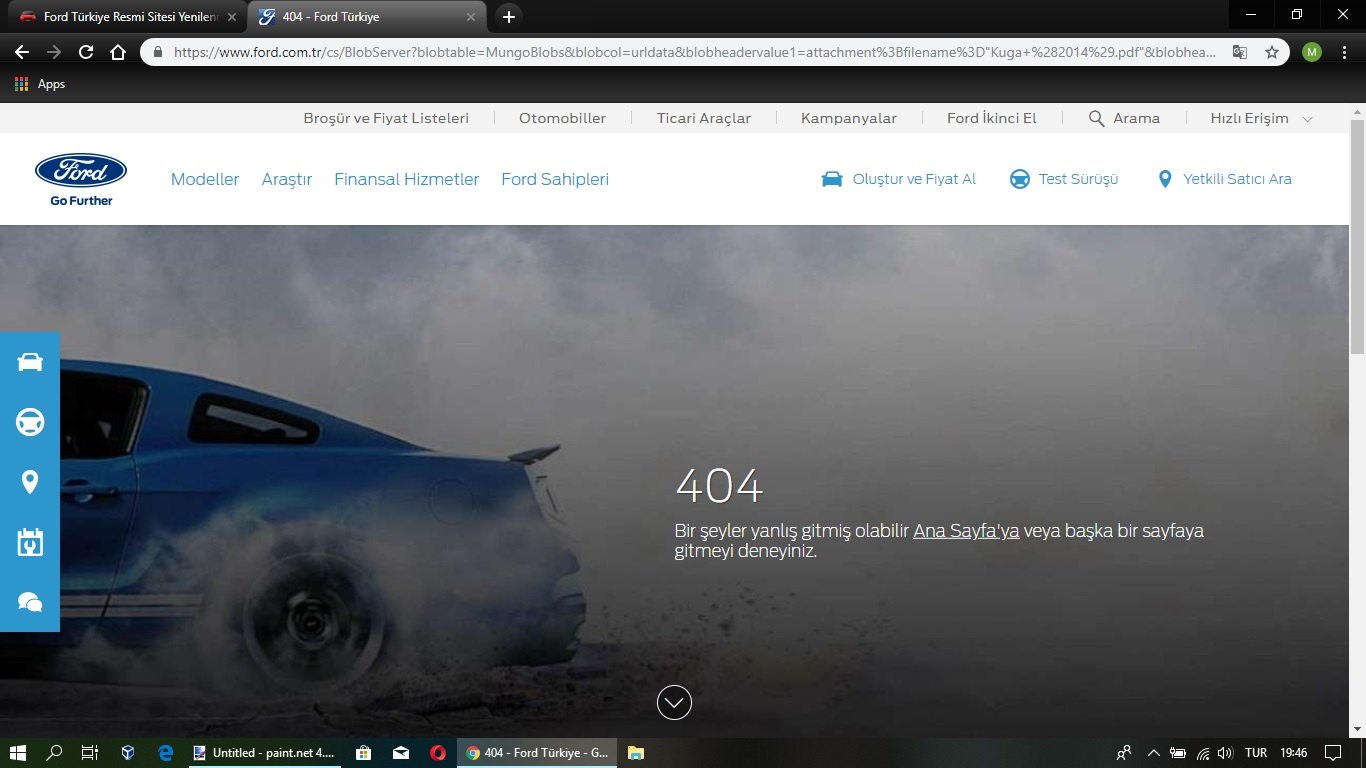This screenshot has height=768, width=1366.
Task: Open Broşür ve Fiyat Listeleri link
Action: tap(386, 118)
